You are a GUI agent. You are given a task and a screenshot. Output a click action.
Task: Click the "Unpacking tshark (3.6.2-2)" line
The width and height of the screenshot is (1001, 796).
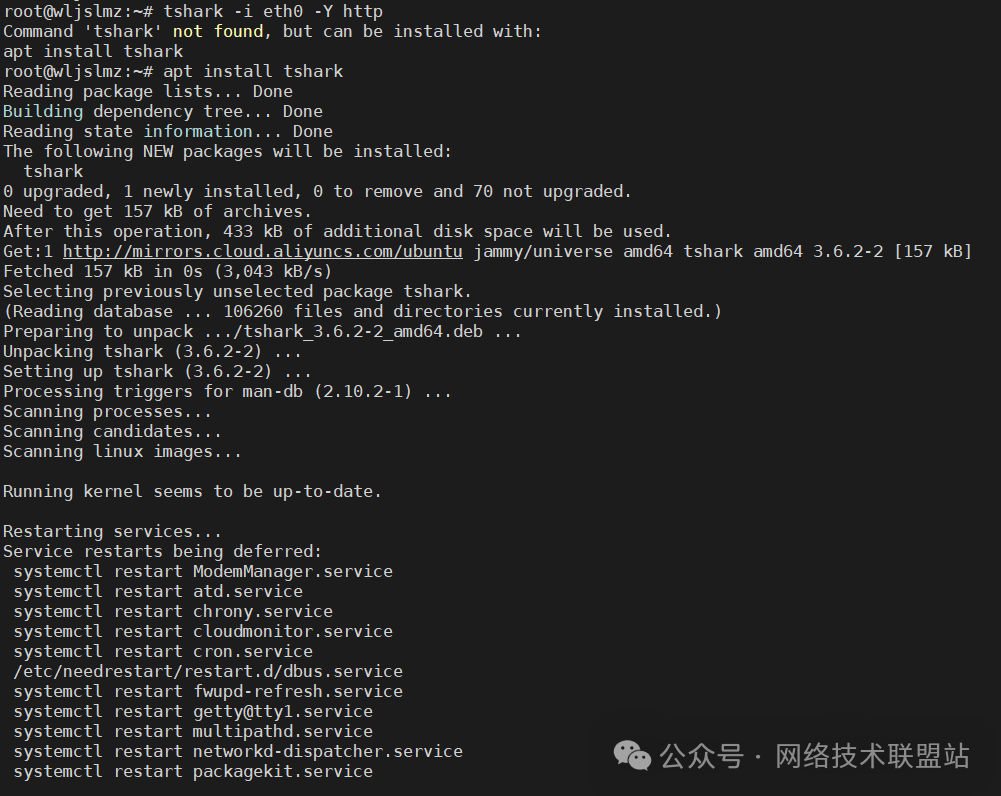tap(152, 351)
